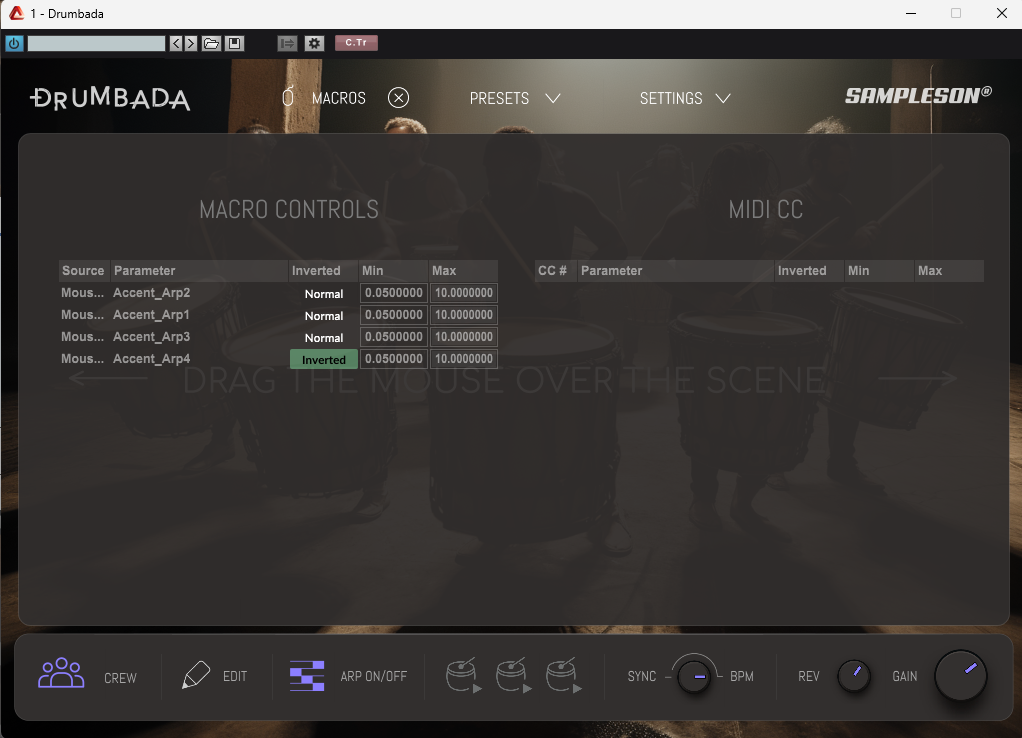Click the Source cell of Accent_Arp2 row
The image size is (1022, 738).
coord(84,293)
